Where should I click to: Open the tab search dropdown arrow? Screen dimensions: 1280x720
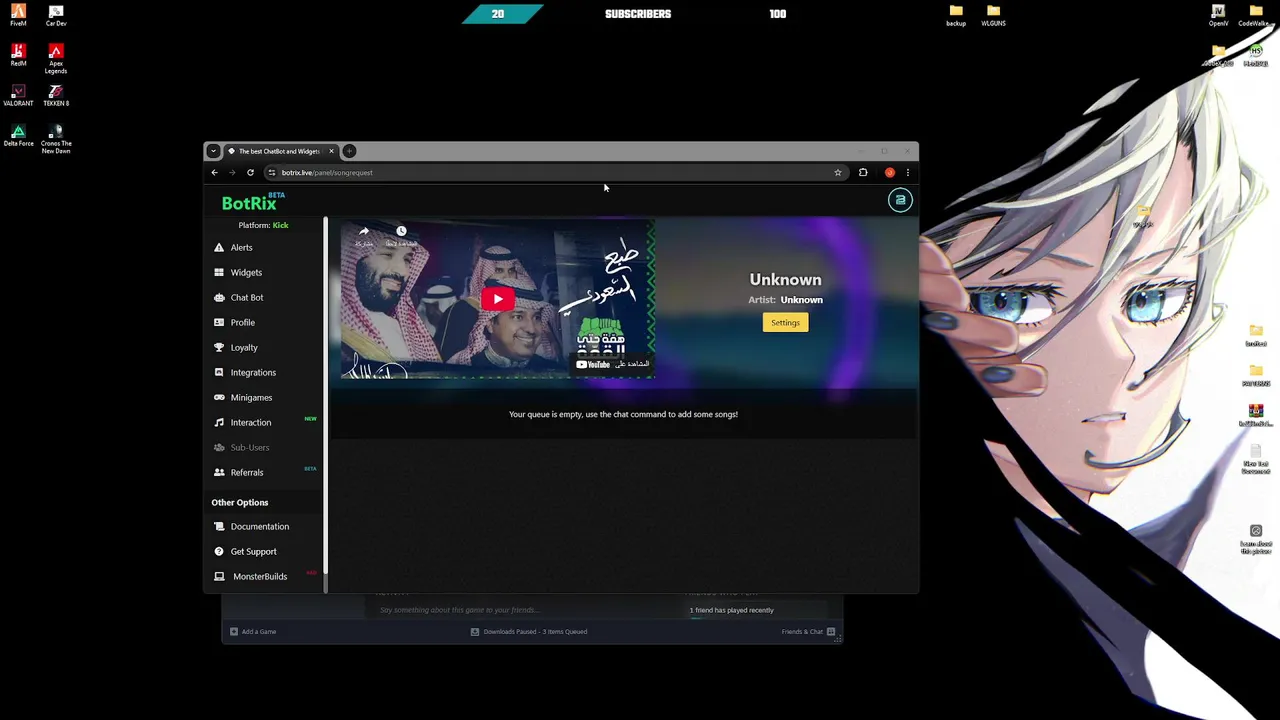[213, 151]
